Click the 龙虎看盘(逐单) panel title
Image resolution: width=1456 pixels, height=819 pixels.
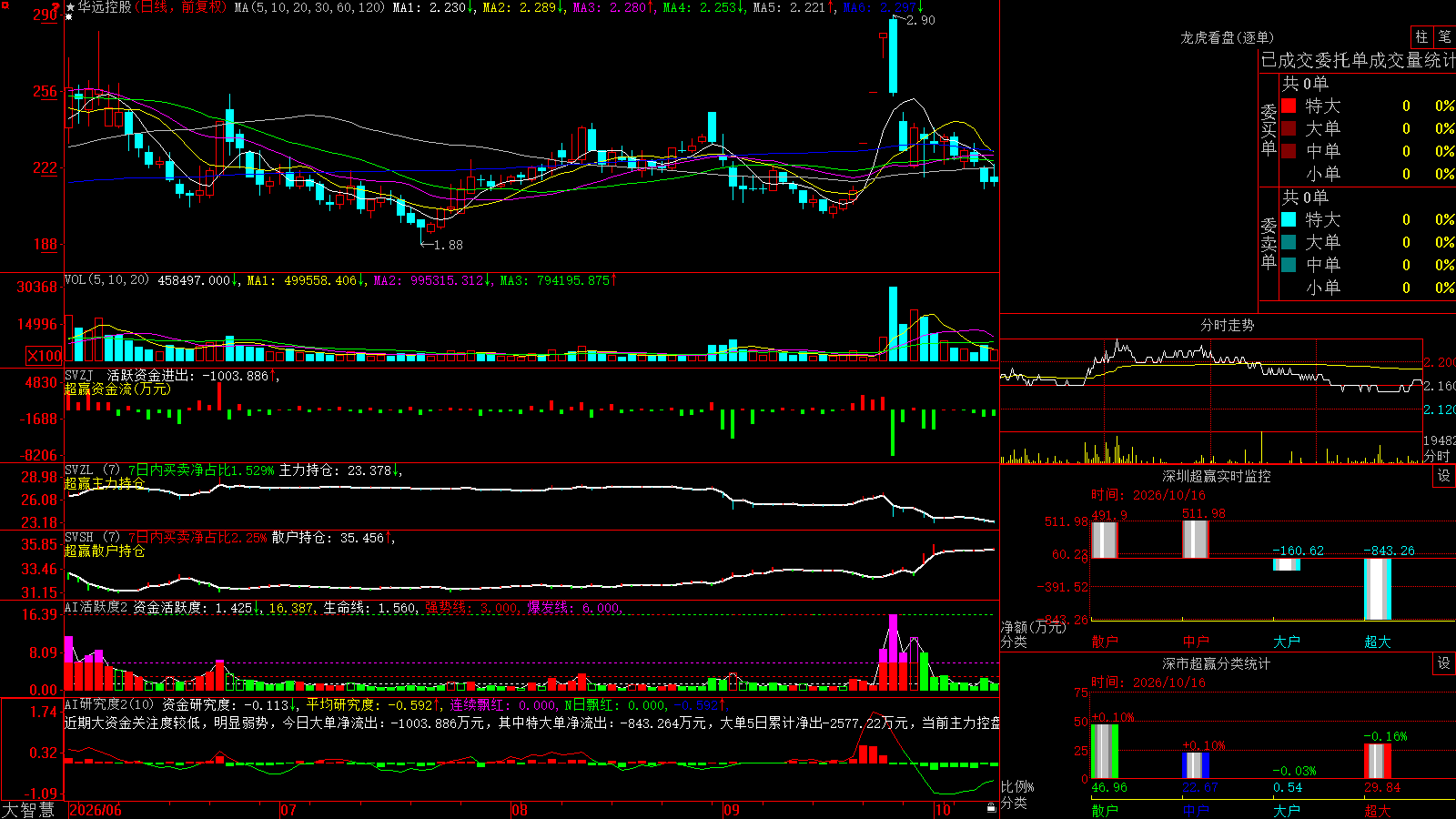coord(1228,37)
